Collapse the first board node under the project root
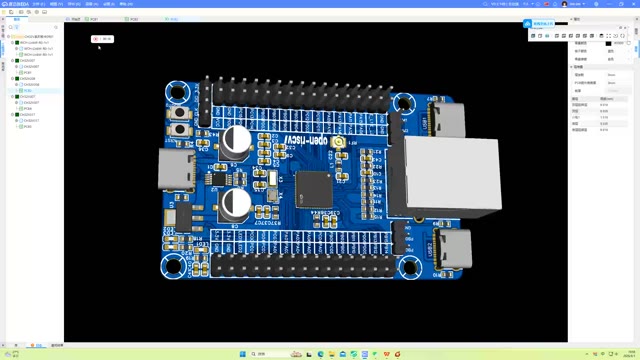 coord(12,42)
